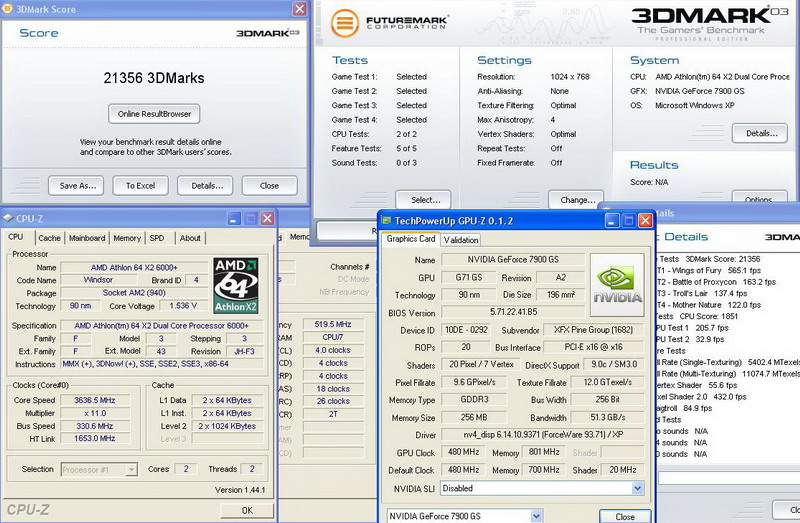Click the Device ID 10DE - 0292 value
This screenshot has width=800, height=523.
pos(466,330)
